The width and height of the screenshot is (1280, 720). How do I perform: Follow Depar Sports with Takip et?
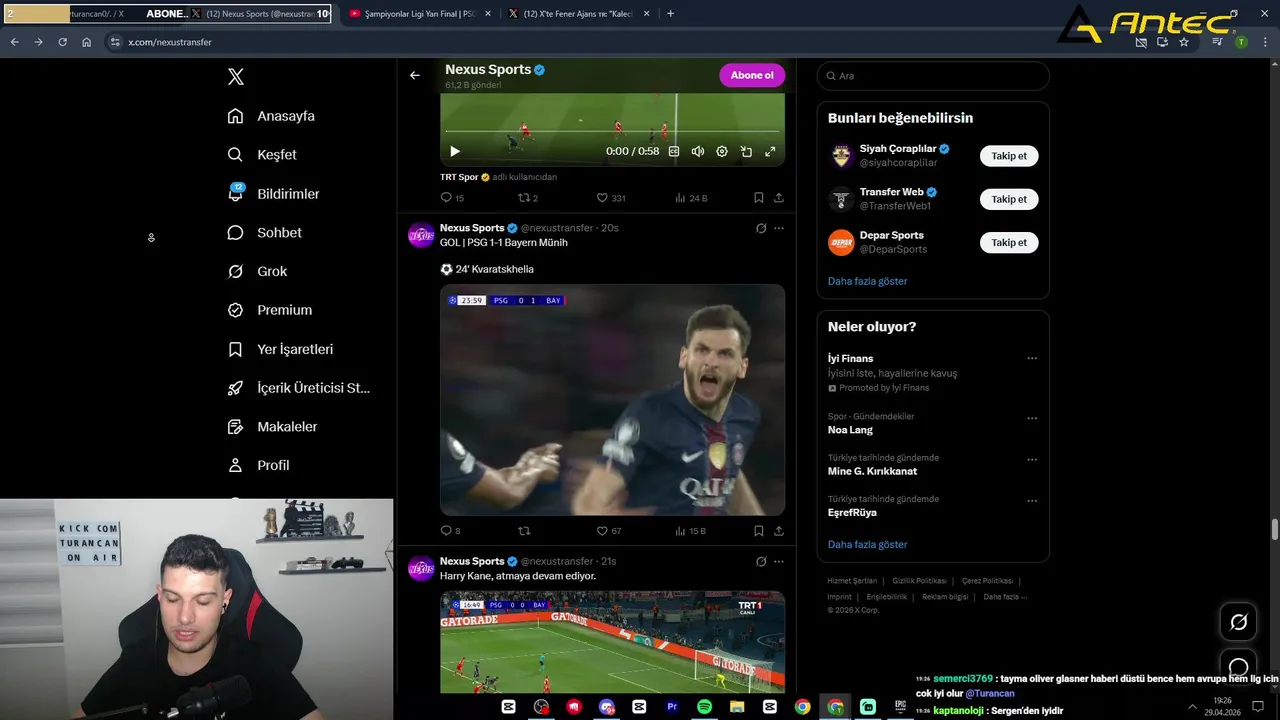[1009, 242]
